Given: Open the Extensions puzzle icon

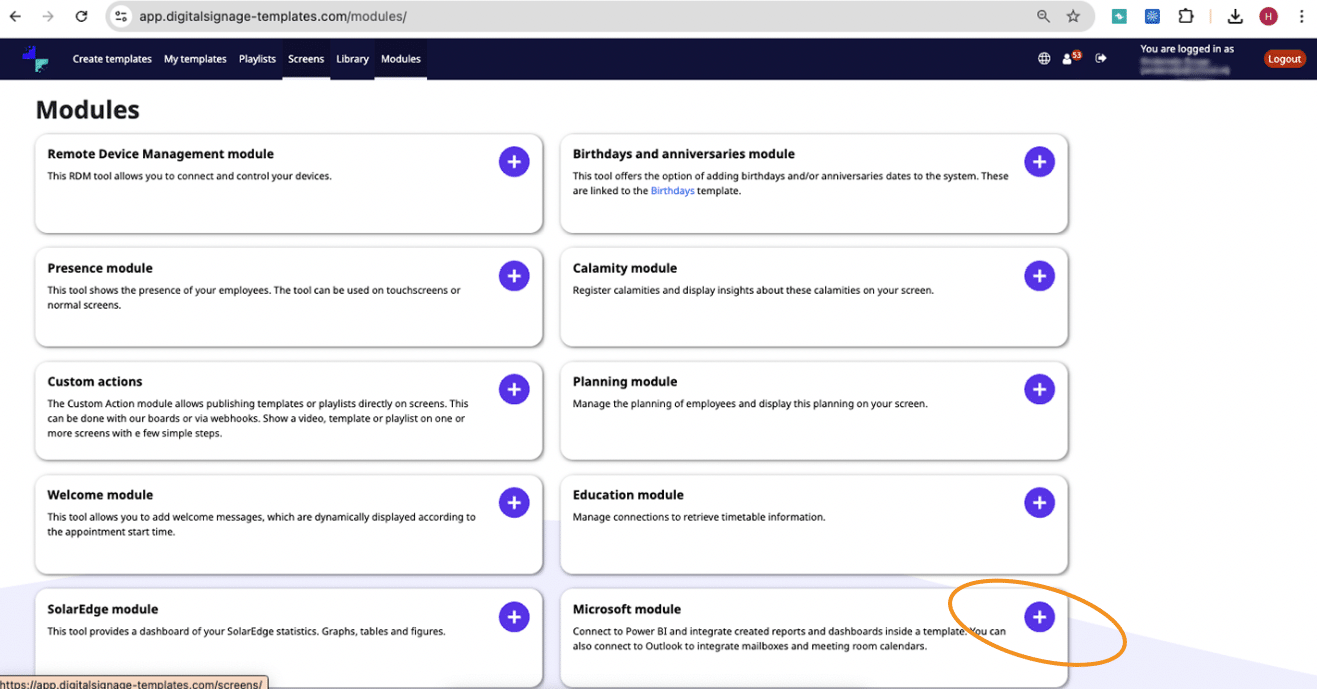Looking at the screenshot, I should [x=1185, y=16].
